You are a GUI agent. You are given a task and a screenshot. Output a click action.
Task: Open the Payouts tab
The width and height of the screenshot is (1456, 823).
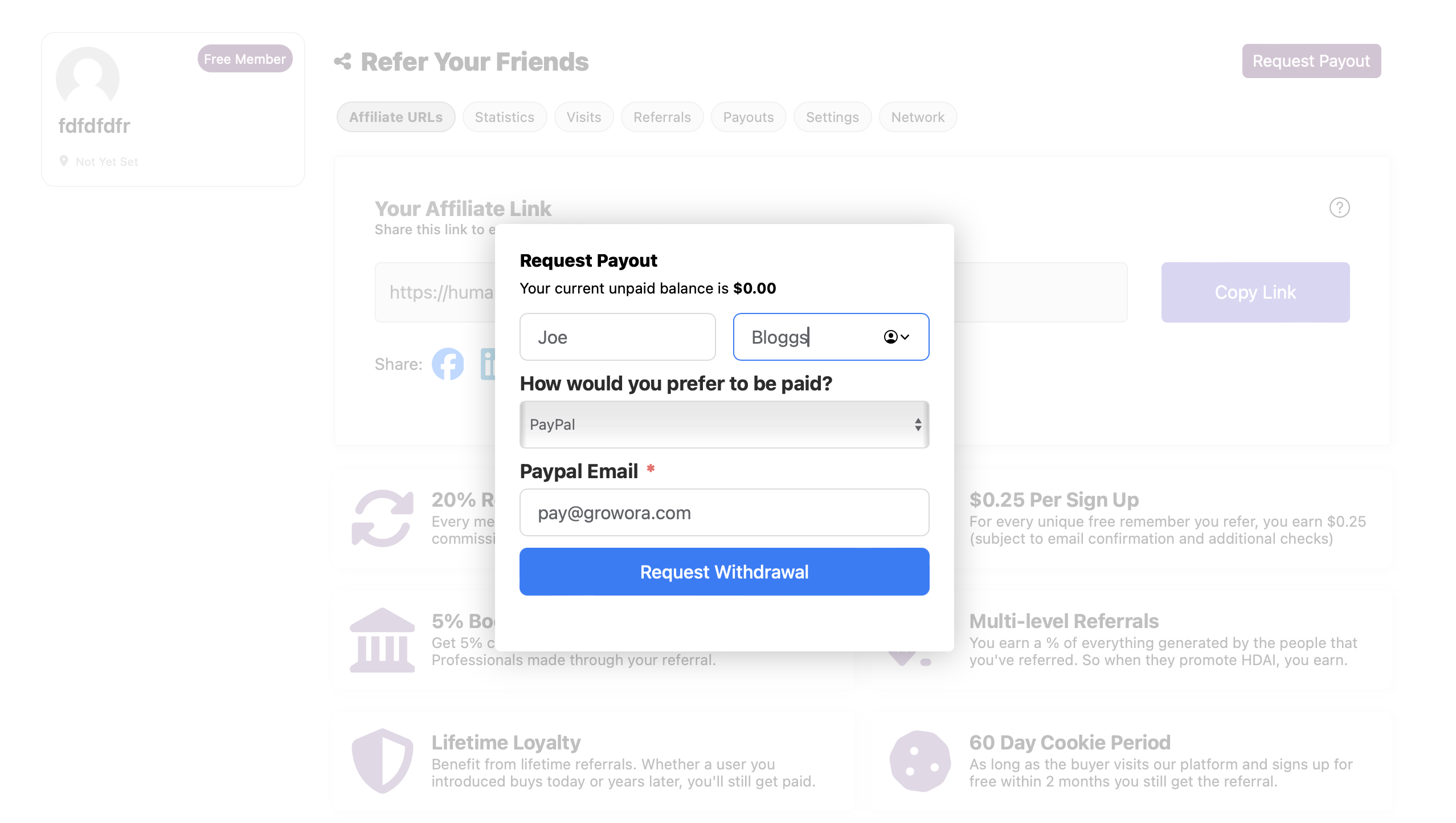point(749,117)
